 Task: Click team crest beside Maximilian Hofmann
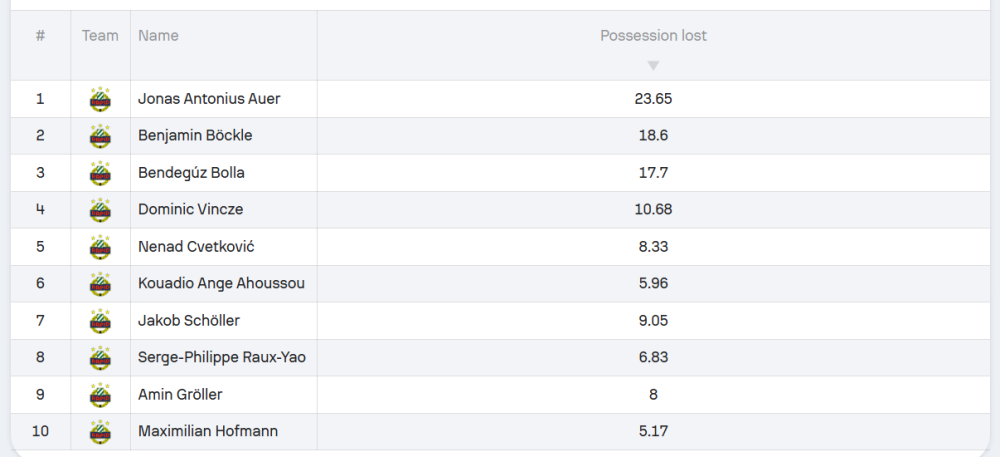click(x=100, y=432)
